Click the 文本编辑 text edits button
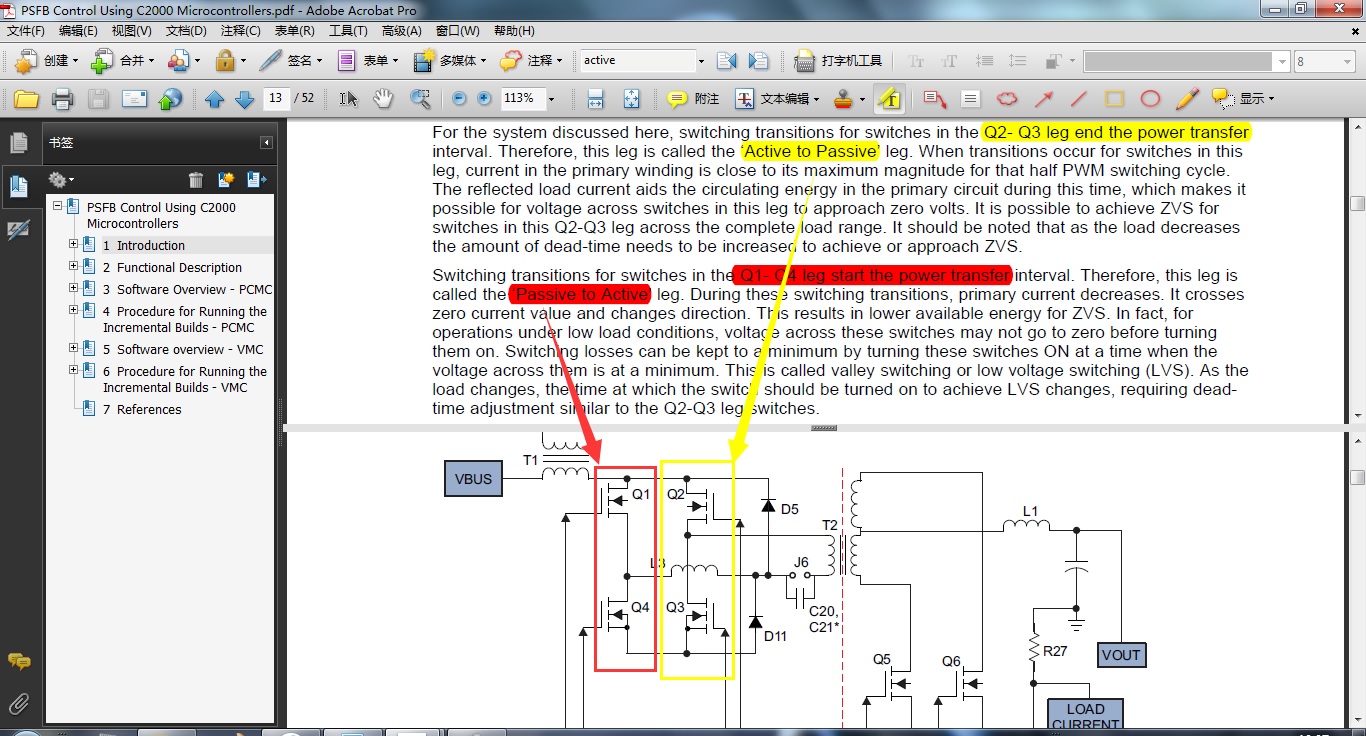 pos(777,99)
